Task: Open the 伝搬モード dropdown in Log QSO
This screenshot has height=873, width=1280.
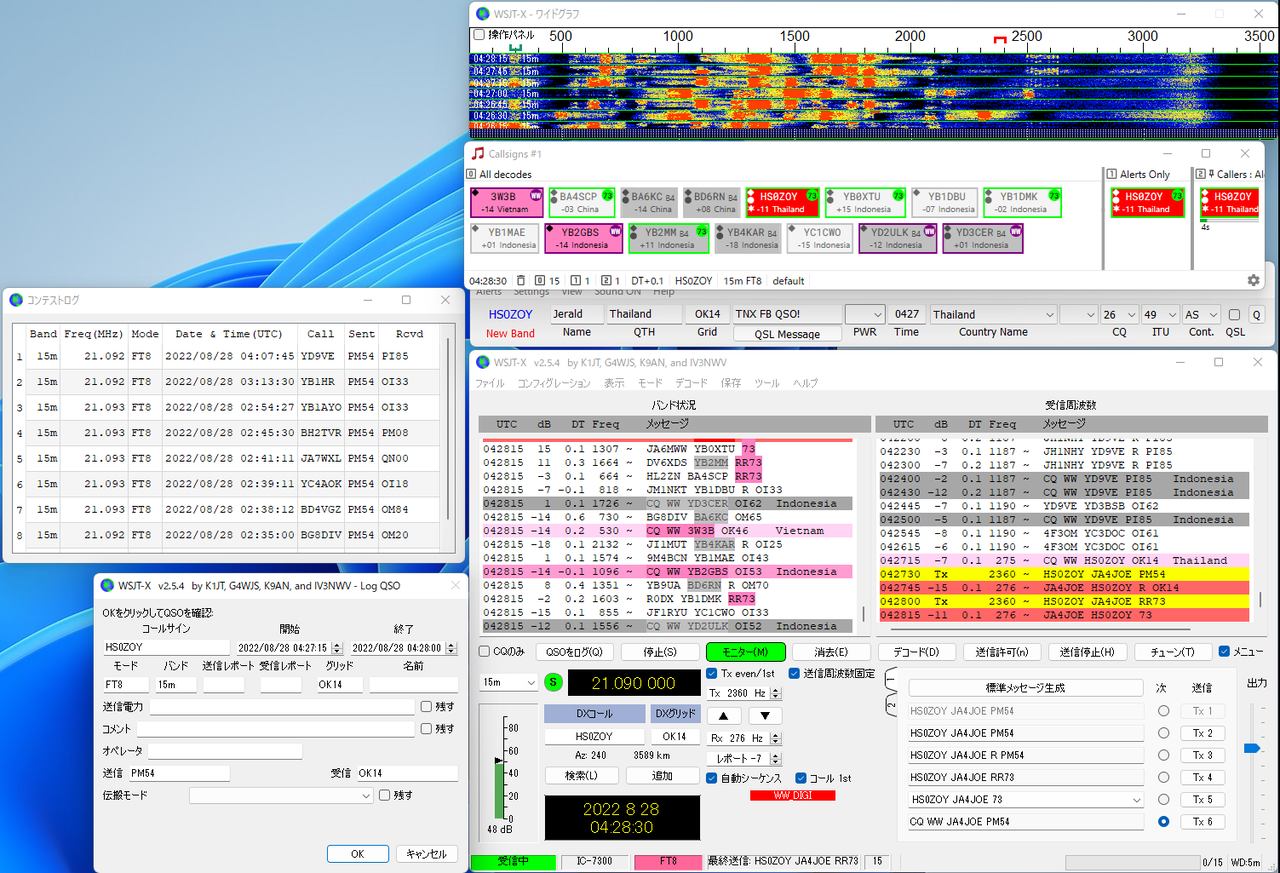Action: 280,796
